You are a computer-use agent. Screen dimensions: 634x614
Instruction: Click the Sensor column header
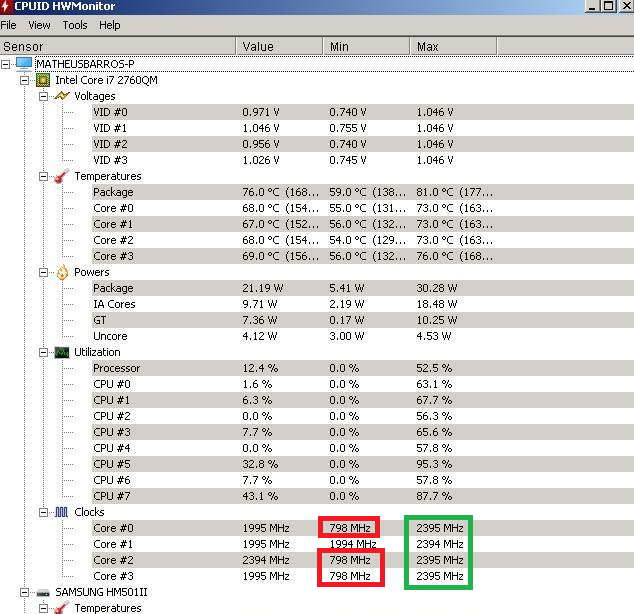[x=117, y=46]
